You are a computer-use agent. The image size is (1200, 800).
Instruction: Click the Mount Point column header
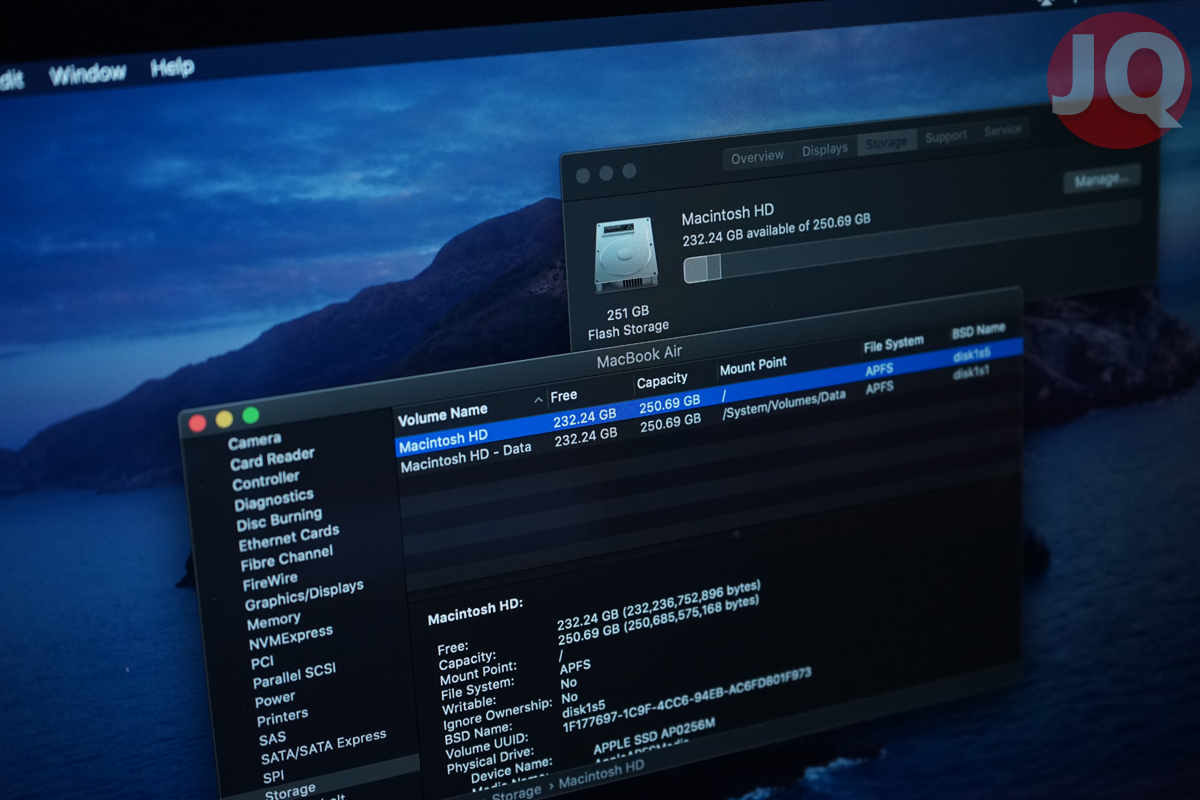tap(753, 366)
